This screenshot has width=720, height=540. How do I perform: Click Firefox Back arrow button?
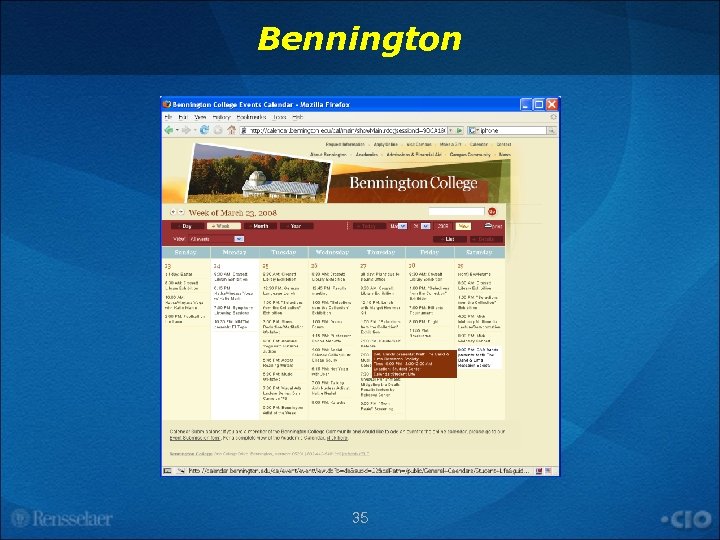coord(169,130)
